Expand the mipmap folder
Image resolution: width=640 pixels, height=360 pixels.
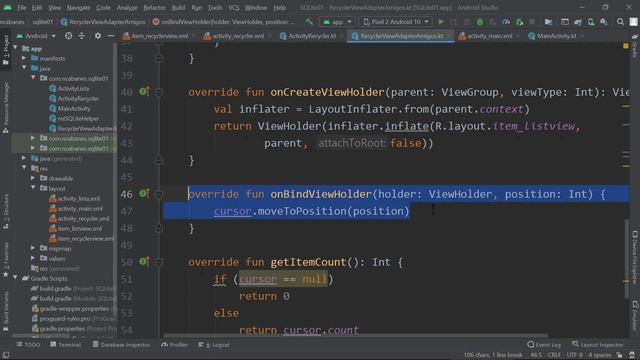[33, 248]
